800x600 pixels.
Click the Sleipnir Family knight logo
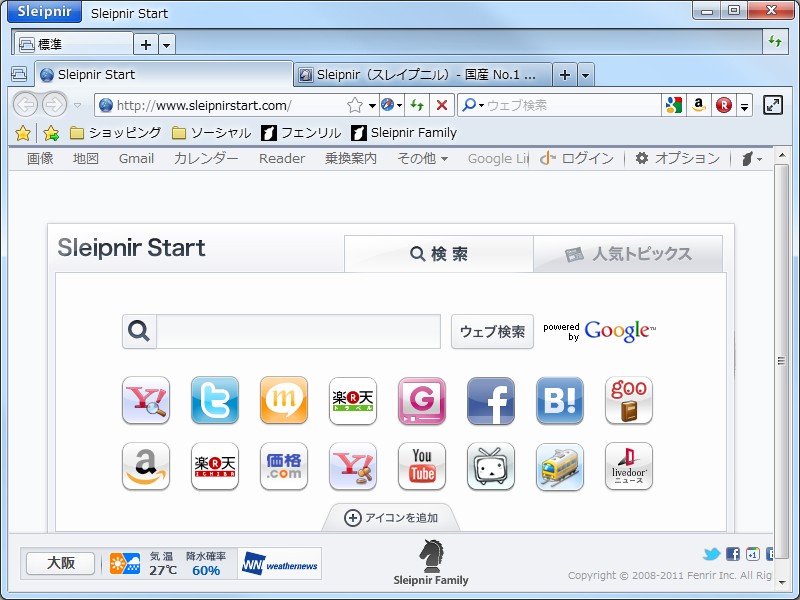(431, 558)
